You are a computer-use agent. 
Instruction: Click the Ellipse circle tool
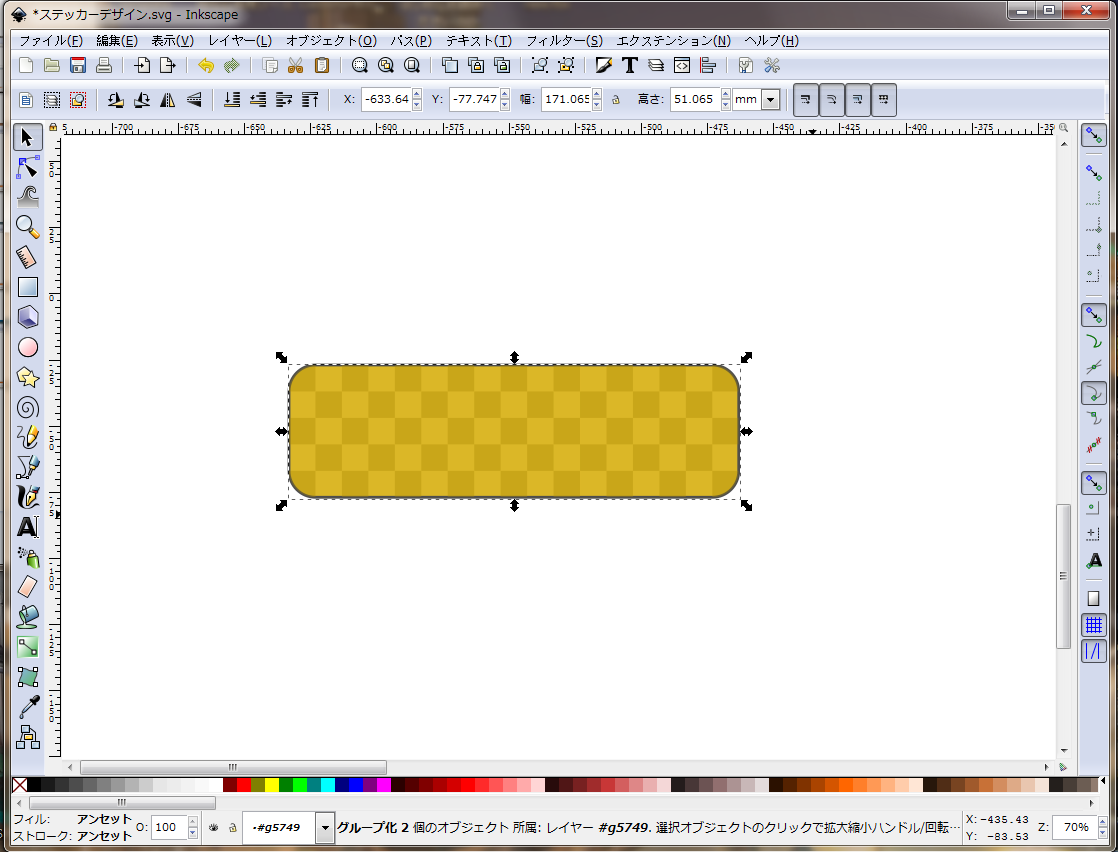tap(28, 347)
